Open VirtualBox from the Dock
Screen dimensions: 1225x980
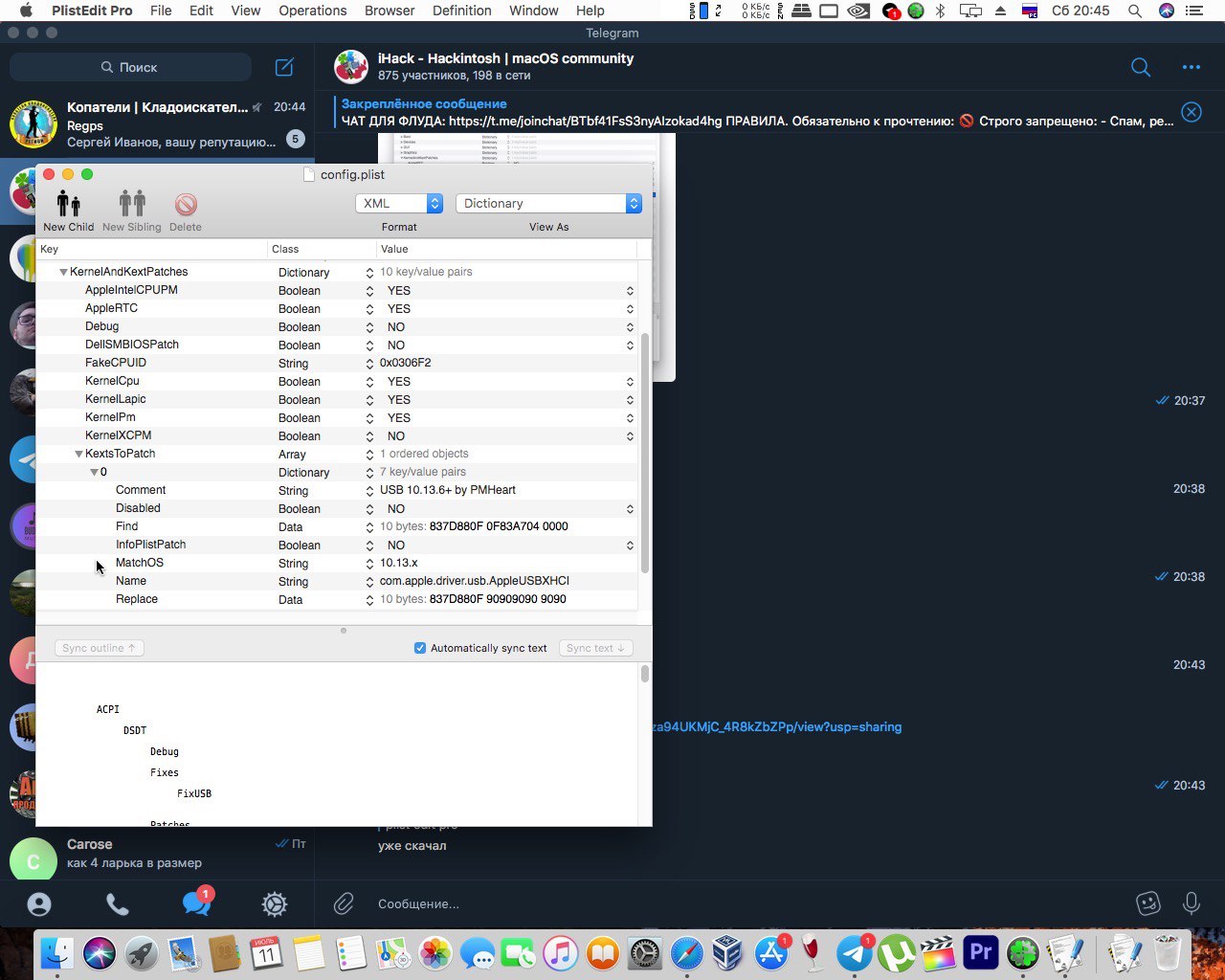click(x=728, y=953)
